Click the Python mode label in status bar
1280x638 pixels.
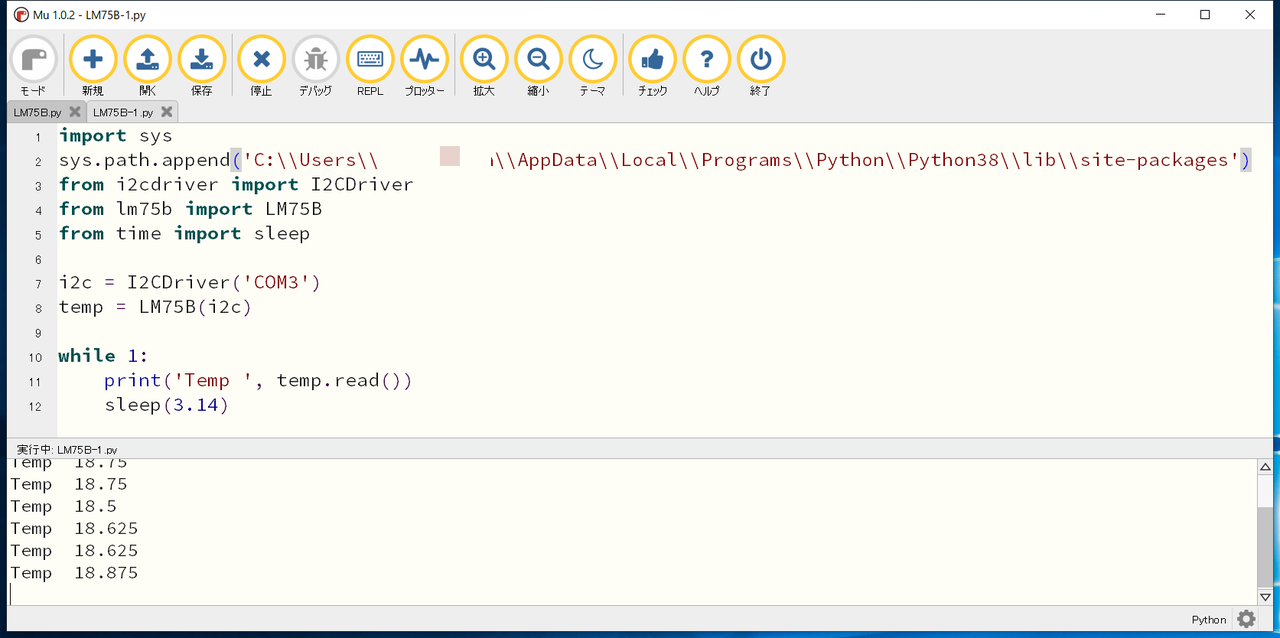click(1208, 619)
